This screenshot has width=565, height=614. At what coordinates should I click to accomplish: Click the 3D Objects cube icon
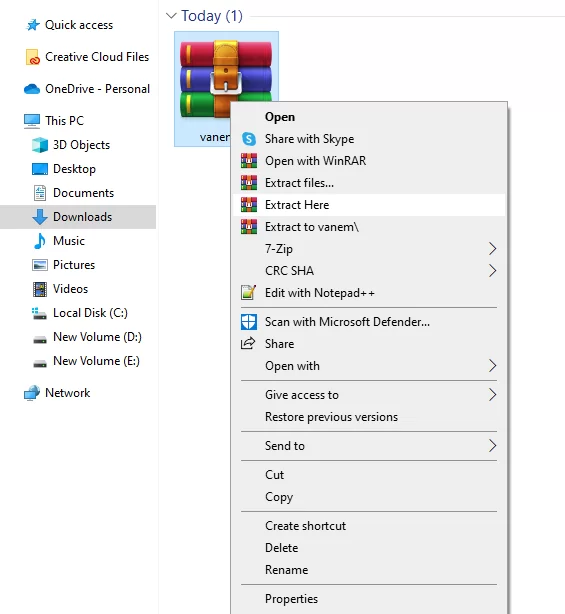tap(40, 145)
